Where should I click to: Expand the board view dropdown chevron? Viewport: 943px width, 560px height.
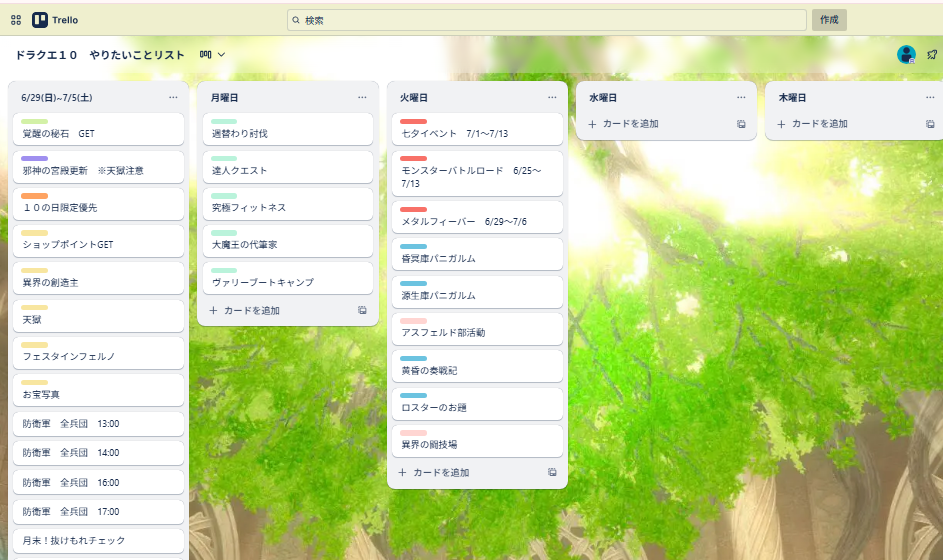pyautogui.click(x=221, y=54)
